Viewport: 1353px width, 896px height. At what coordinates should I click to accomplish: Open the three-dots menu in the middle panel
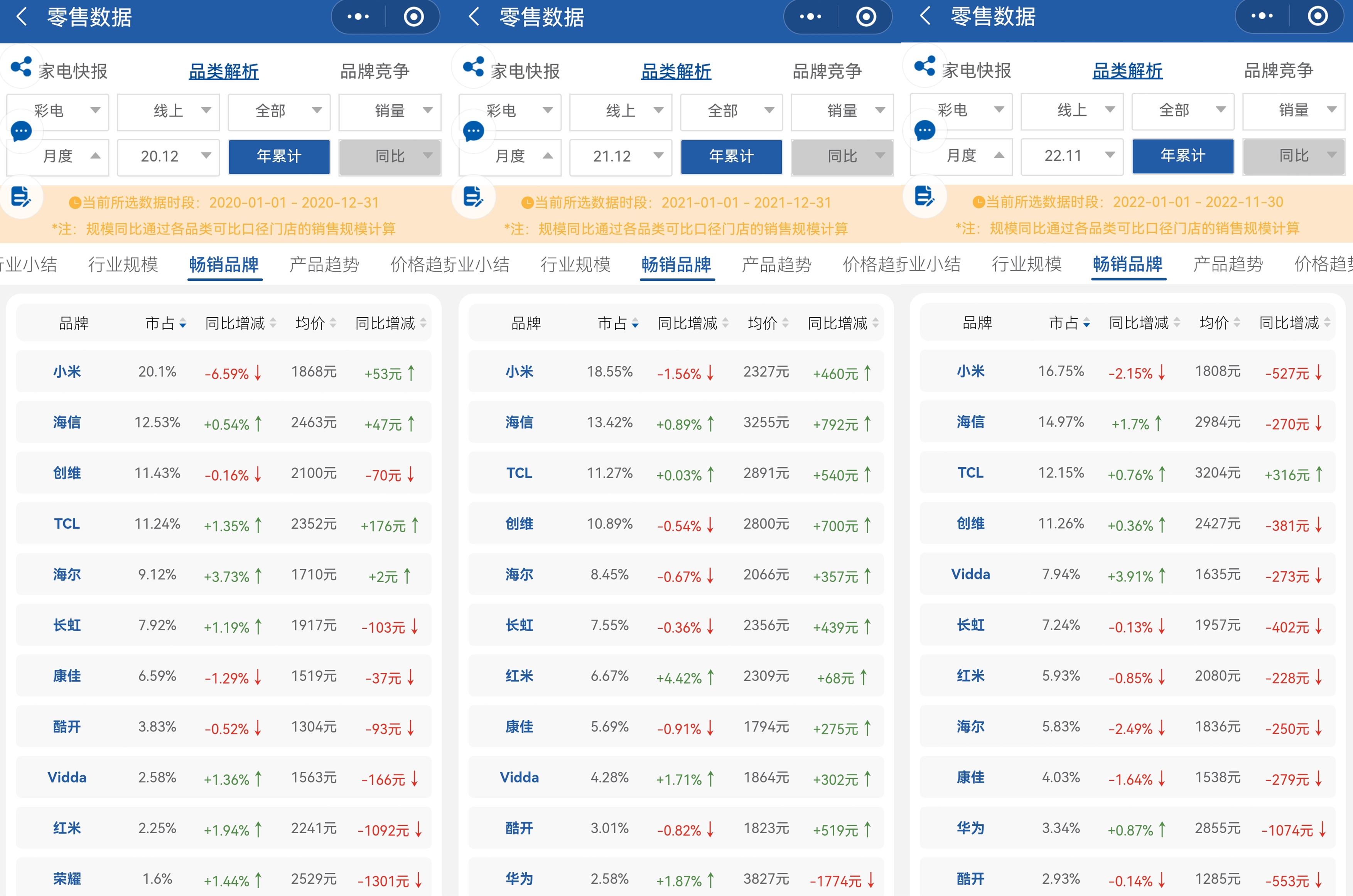point(810,17)
